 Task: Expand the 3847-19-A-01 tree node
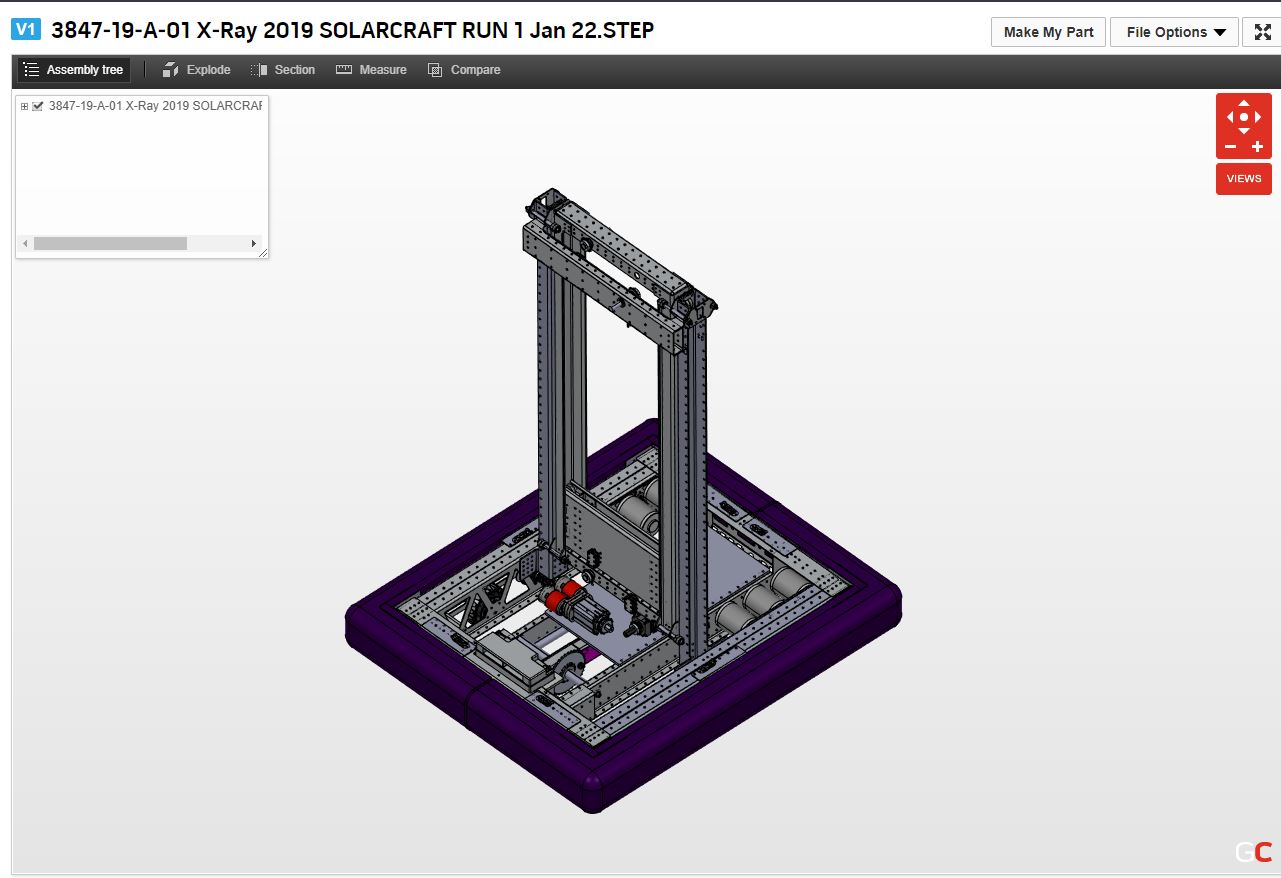pos(24,106)
